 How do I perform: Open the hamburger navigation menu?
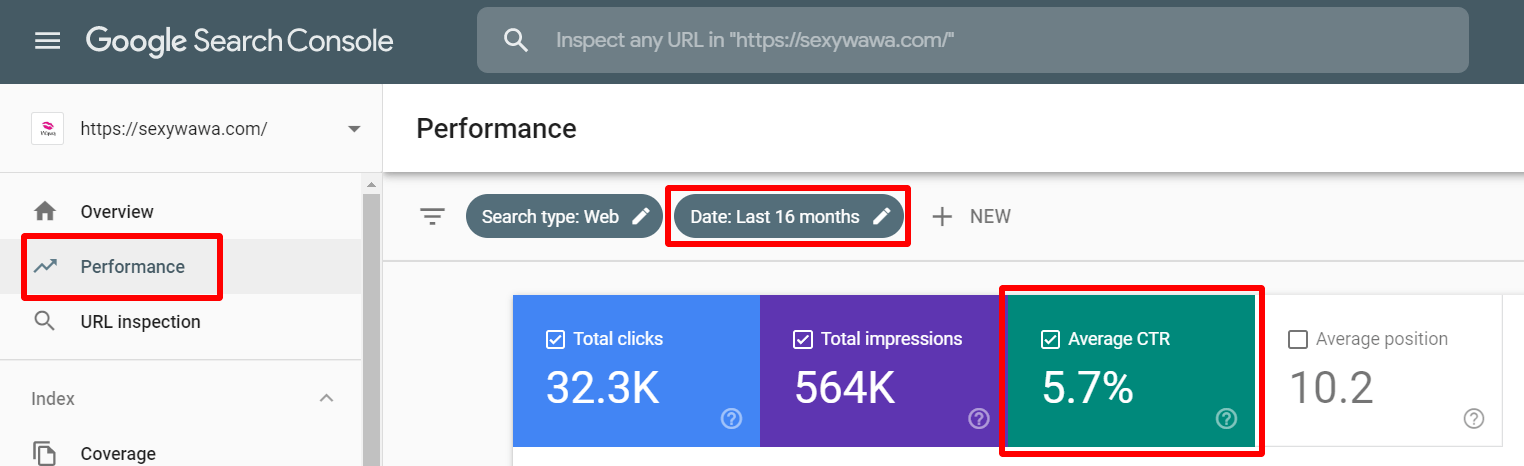47,41
